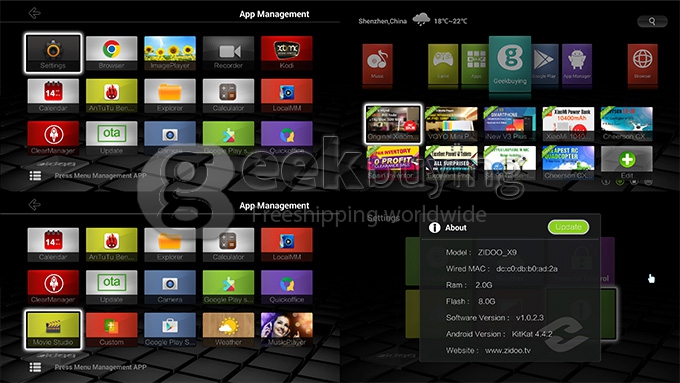Open Quickoffice in lower App Management screen

(287, 287)
